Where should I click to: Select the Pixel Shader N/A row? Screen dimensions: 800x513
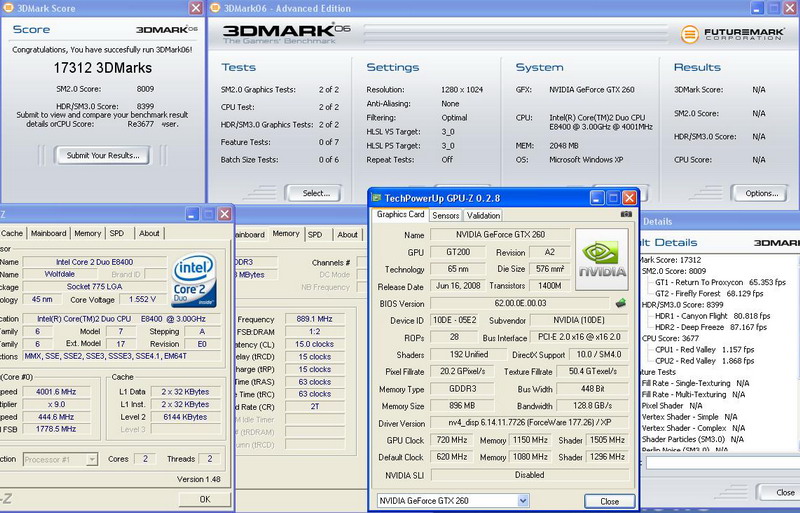click(x=672, y=406)
